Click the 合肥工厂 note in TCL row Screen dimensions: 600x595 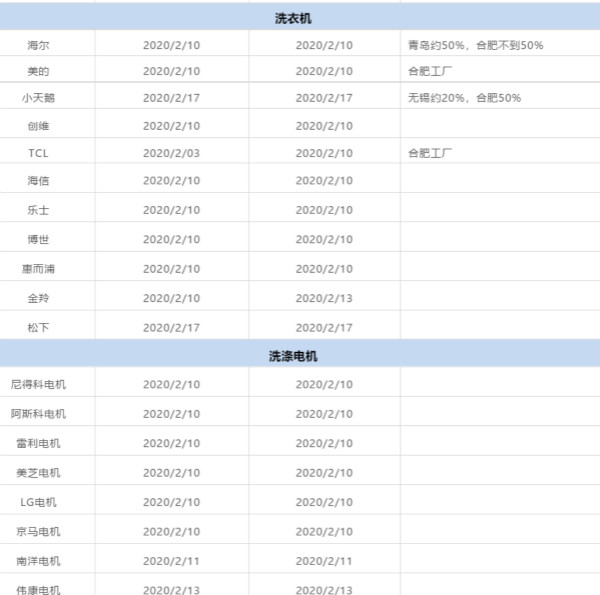[430, 153]
